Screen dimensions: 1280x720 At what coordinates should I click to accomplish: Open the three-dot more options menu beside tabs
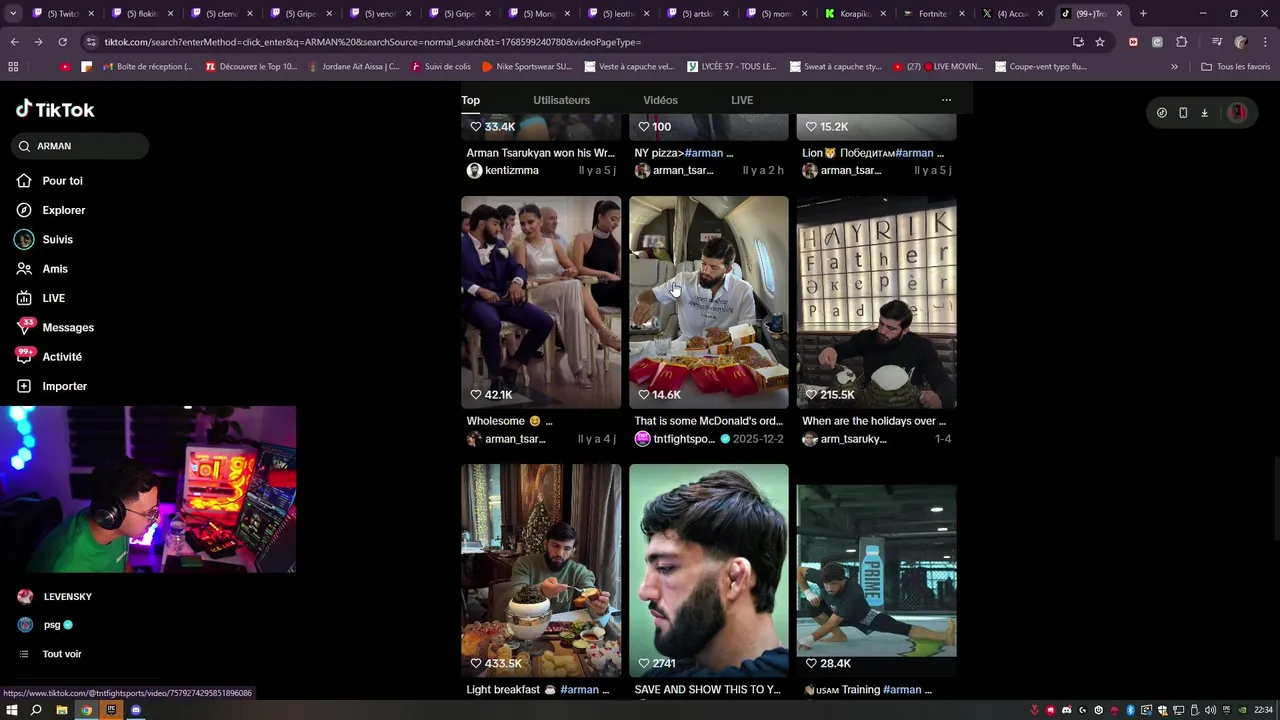(x=946, y=100)
